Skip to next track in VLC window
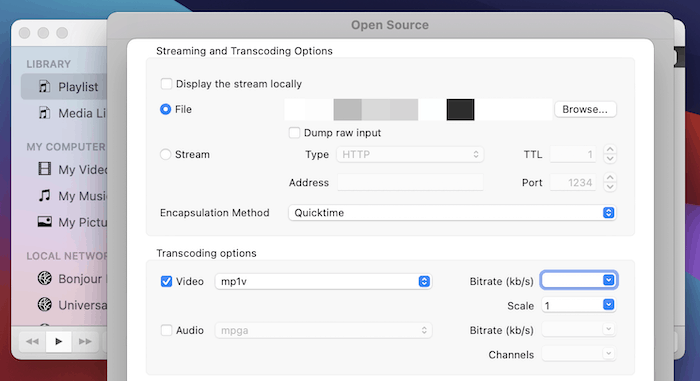The width and height of the screenshot is (700, 381). (85, 341)
